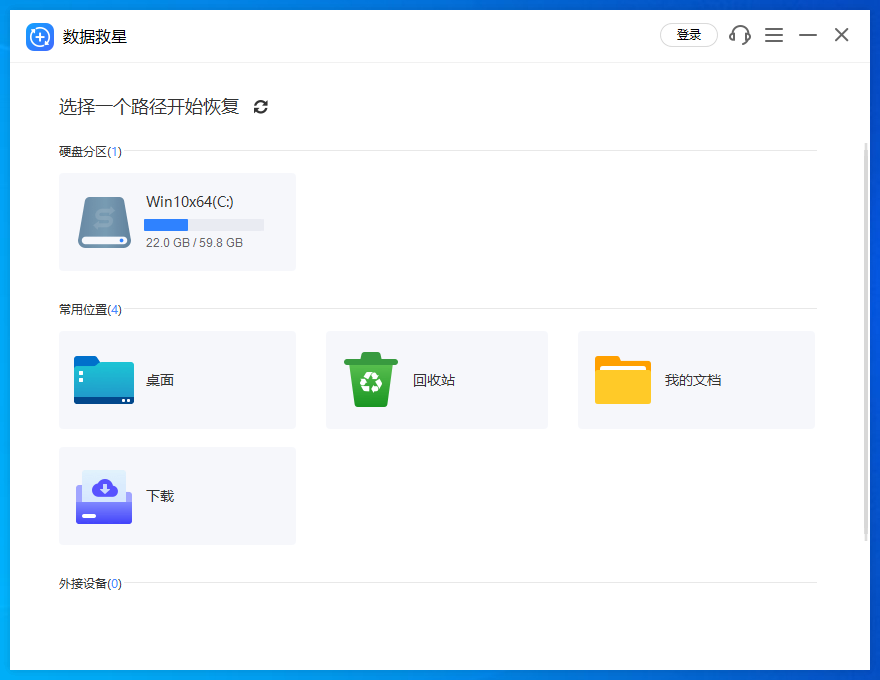880x680 pixels.
Task: Click the 数据救星 app logo icon
Action: [40, 37]
